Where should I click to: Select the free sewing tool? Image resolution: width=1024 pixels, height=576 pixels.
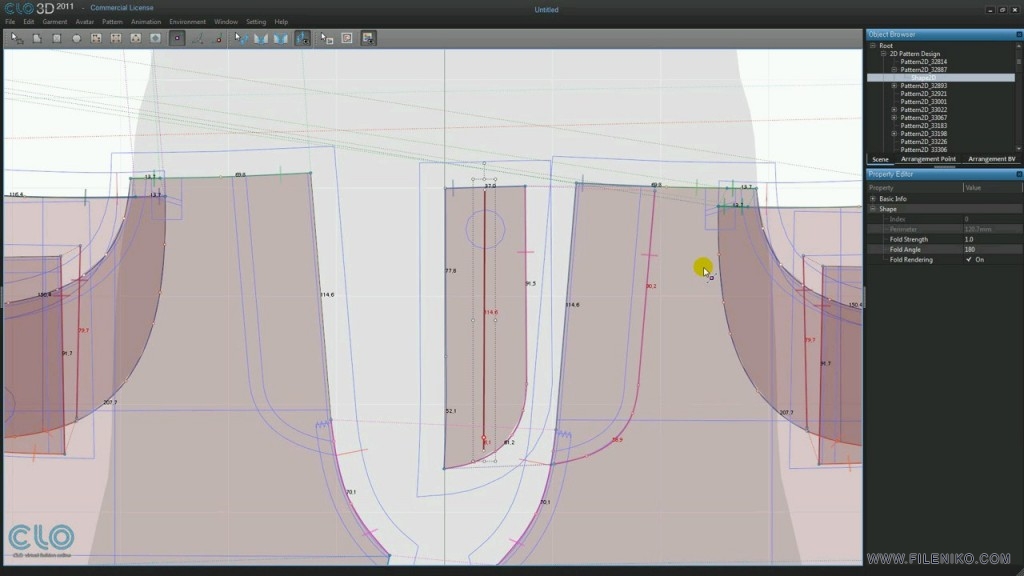(x=281, y=39)
